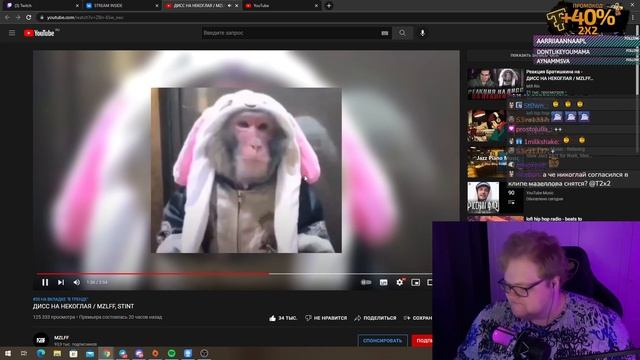The width and height of the screenshot is (640, 360).
Task: Click the youtube.com address bar
Action: pos(286,18)
